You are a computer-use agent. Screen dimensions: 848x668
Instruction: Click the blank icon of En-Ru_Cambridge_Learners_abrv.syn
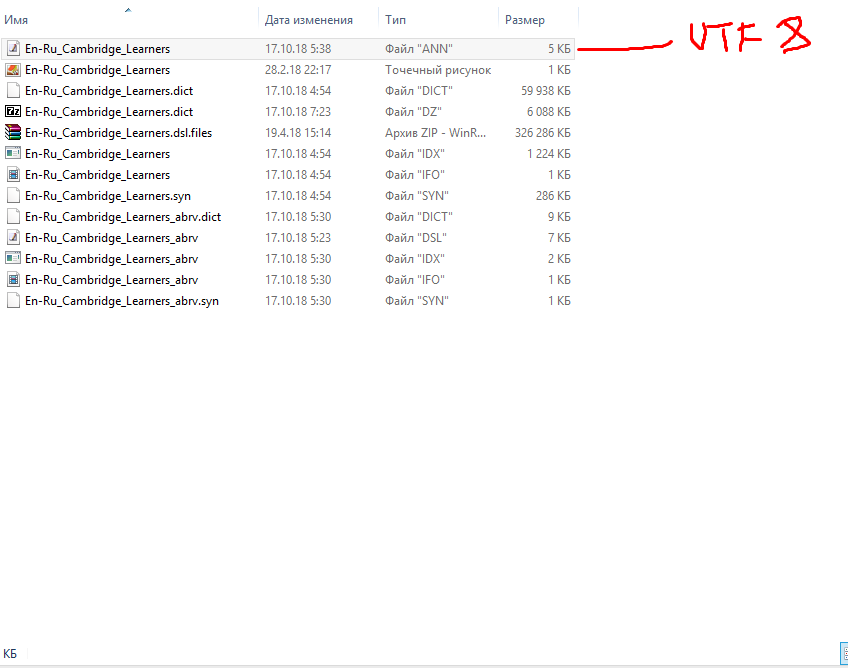coord(13,301)
